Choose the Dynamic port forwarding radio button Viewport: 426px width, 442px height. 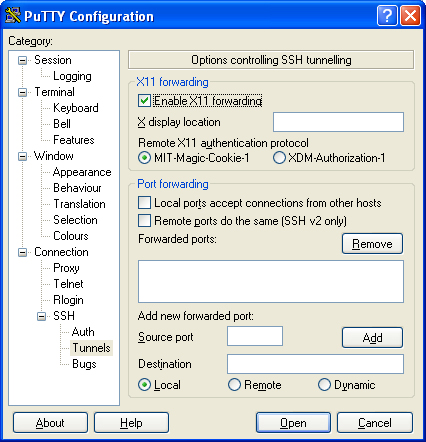tap(324, 385)
